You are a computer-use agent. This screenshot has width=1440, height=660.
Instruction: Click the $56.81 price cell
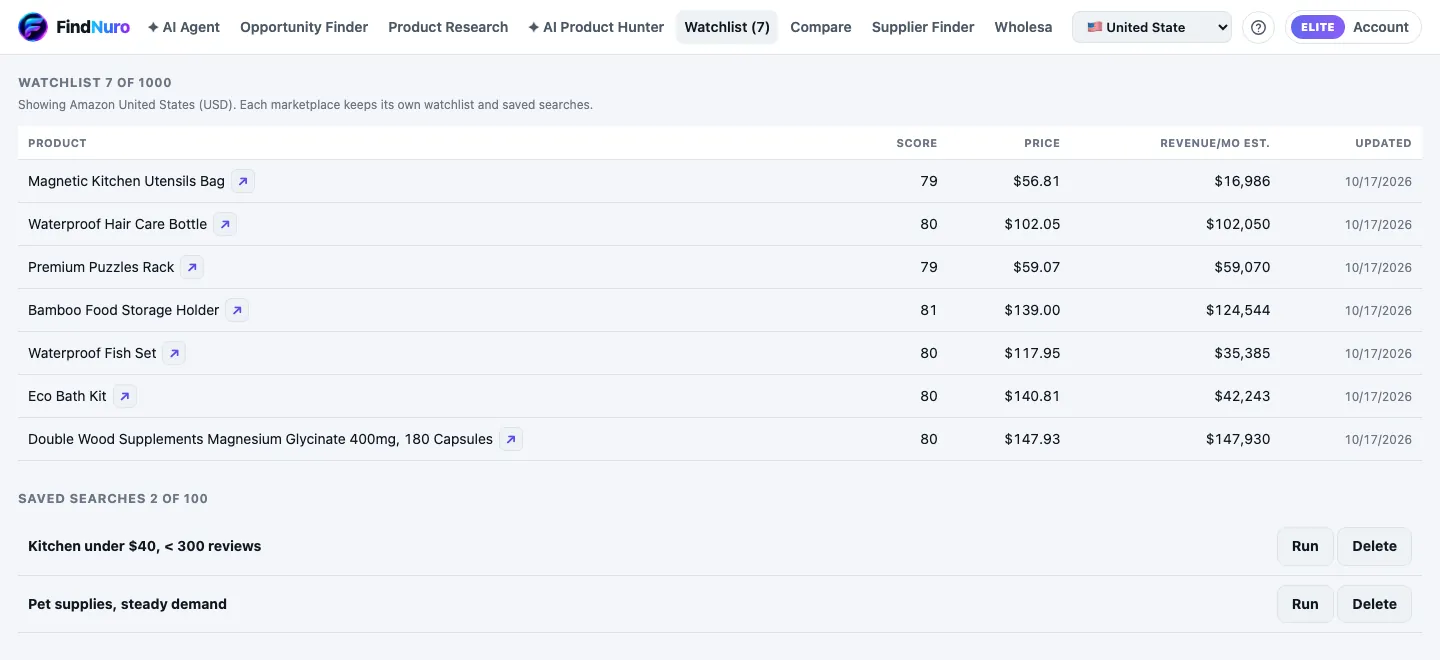tap(1036, 181)
